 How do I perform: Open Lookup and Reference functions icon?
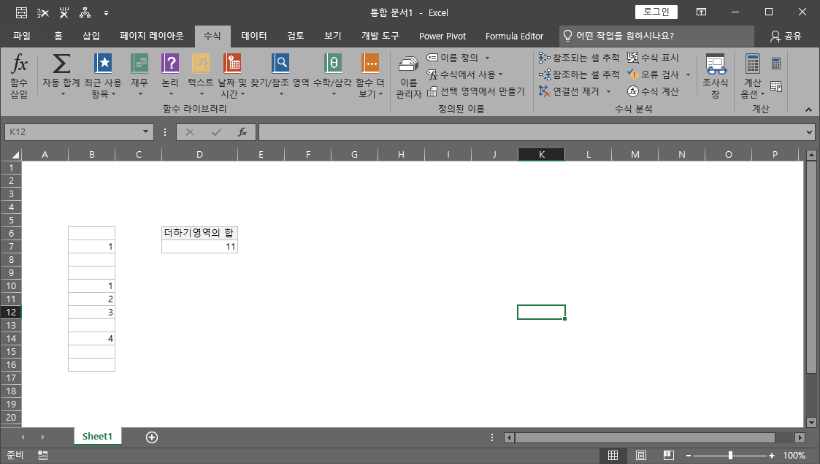[x=280, y=64]
